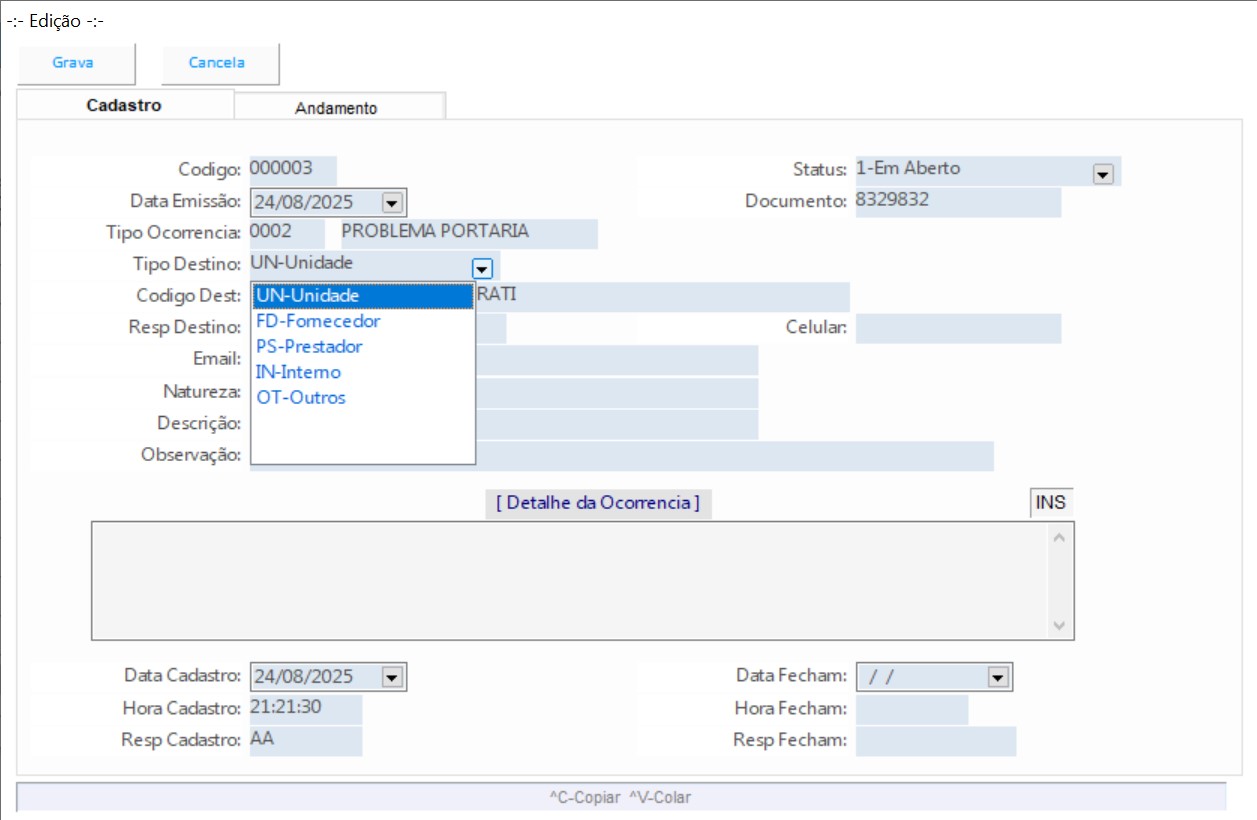This screenshot has height=820, width=1257.
Task: Open the Data Emissão date picker
Action: coord(392,203)
